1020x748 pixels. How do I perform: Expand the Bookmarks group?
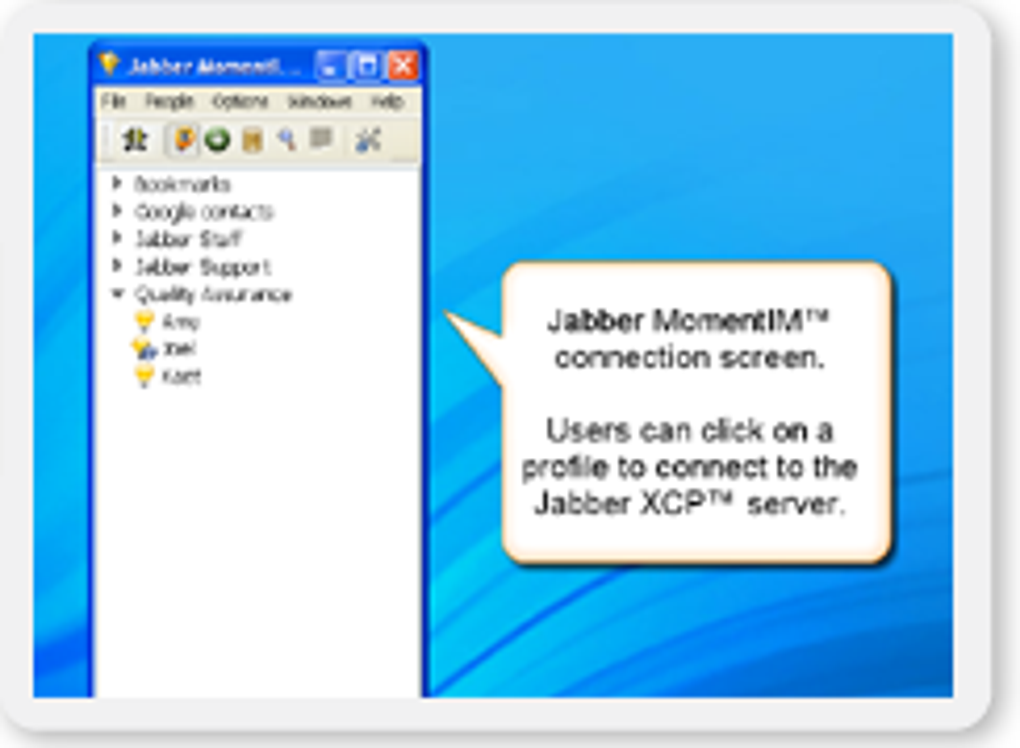tap(117, 183)
